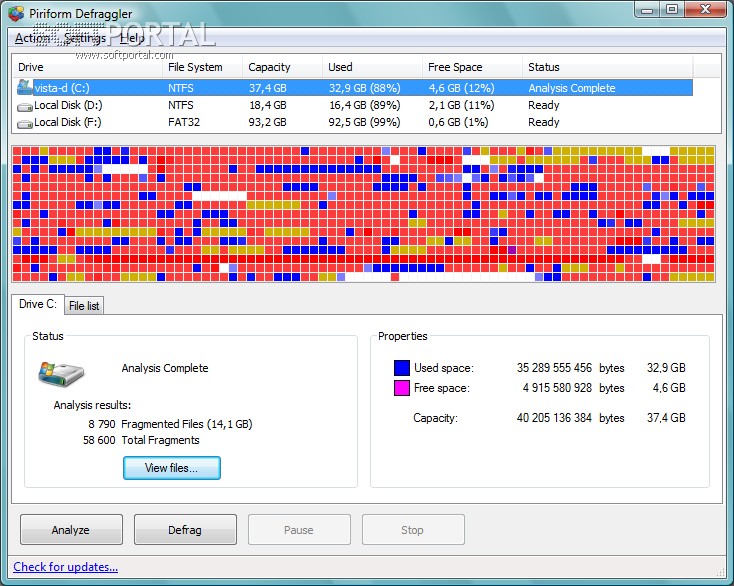734x586 pixels.
Task: Click the disabled Pause button
Action: pyautogui.click(x=299, y=530)
